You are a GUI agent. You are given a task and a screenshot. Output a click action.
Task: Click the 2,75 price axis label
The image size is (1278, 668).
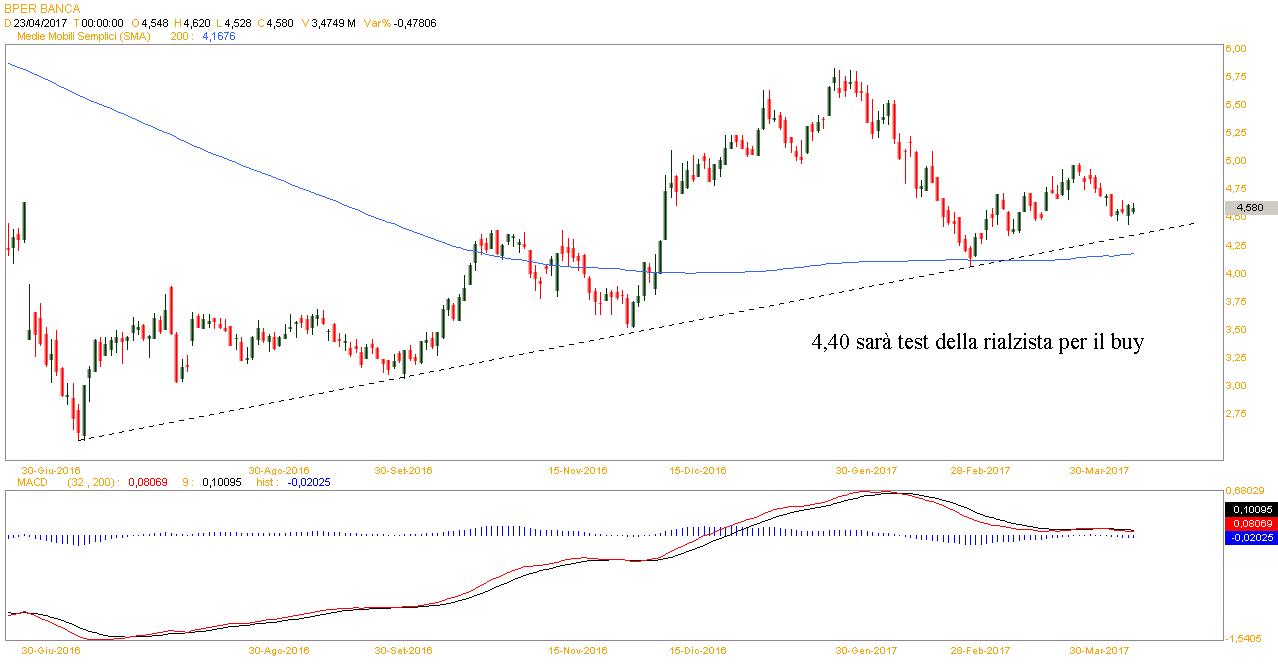pyautogui.click(x=1236, y=413)
